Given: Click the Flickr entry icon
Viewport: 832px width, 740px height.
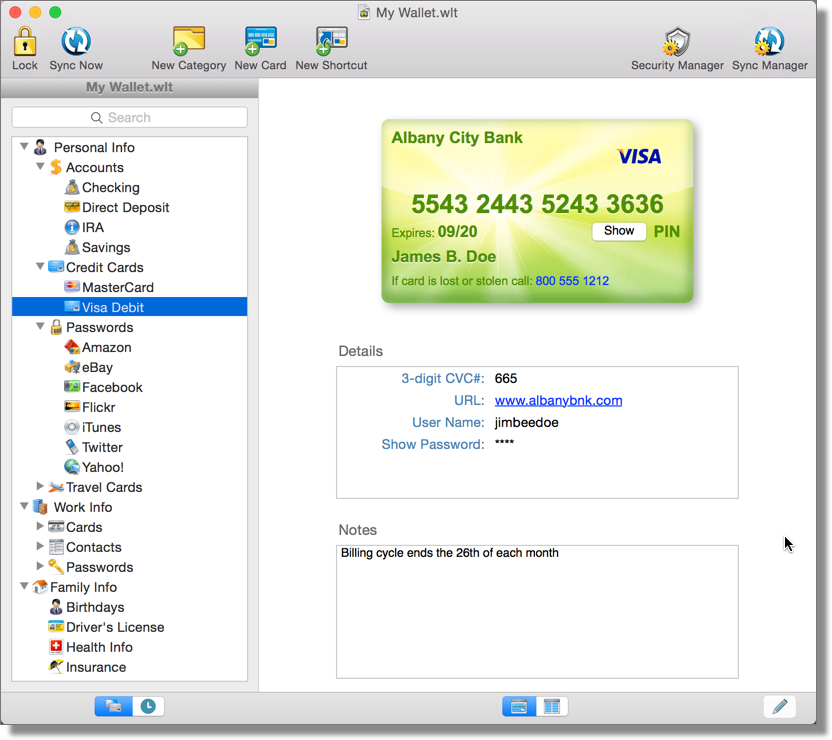Looking at the screenshot, I should click(x=72, y=407).
